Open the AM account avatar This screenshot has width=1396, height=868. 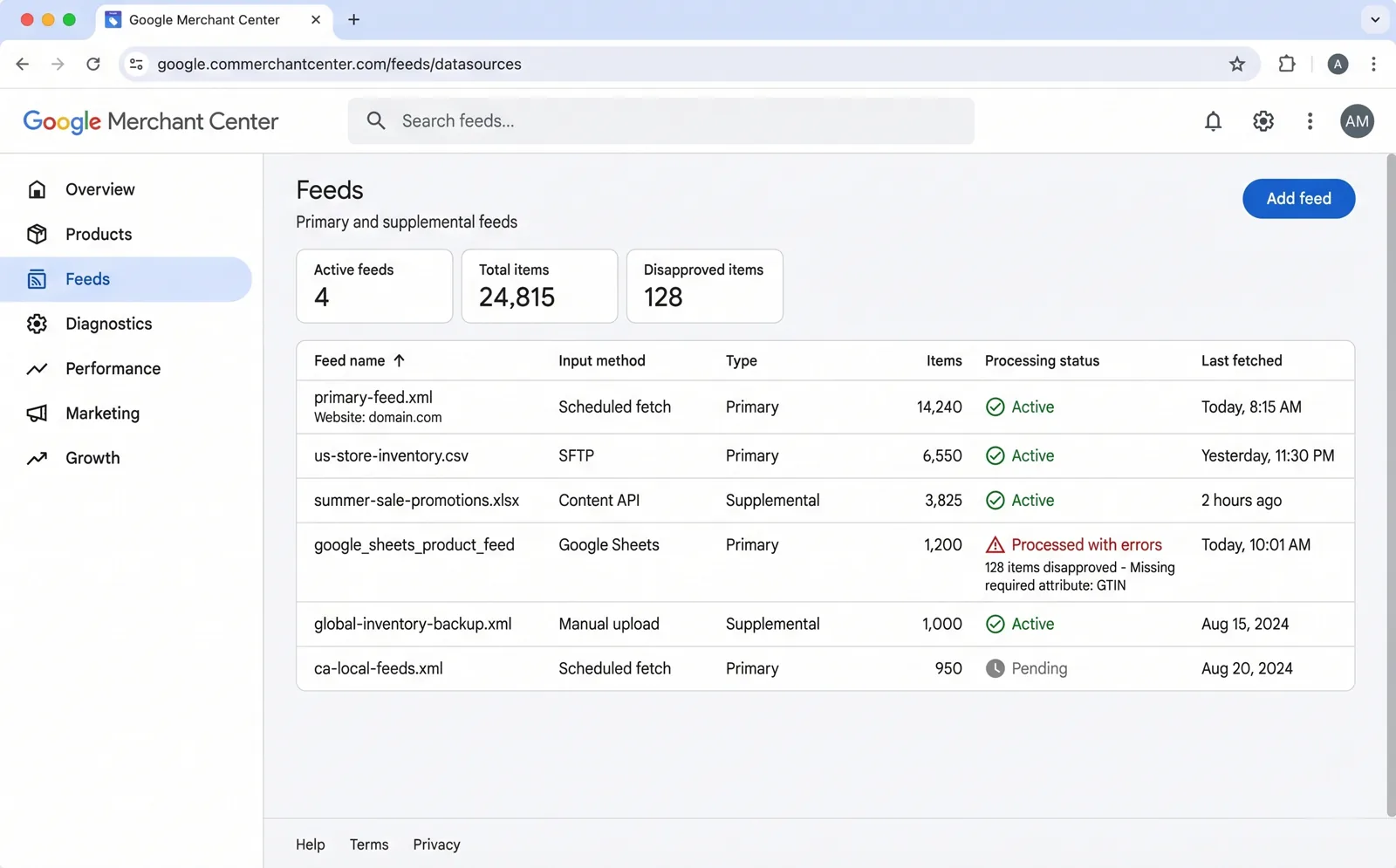coord(1357,121)
